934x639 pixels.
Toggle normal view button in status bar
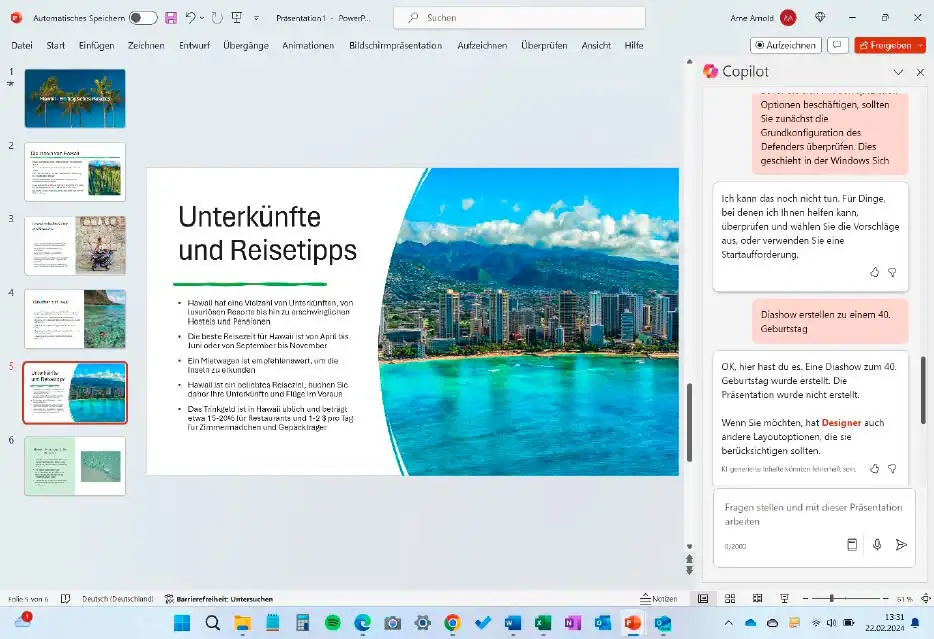tap(703, 598)
